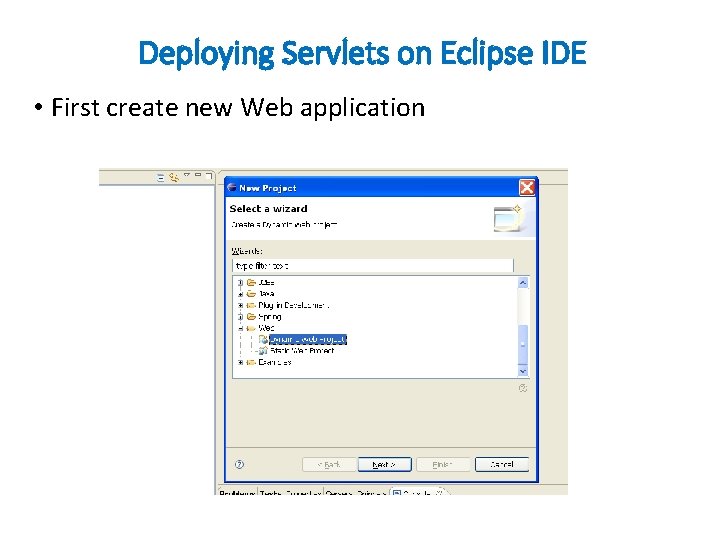Select the Dynamic Web Project entry
The height and width of the screenshot is (540, 720).
[308, 339]
